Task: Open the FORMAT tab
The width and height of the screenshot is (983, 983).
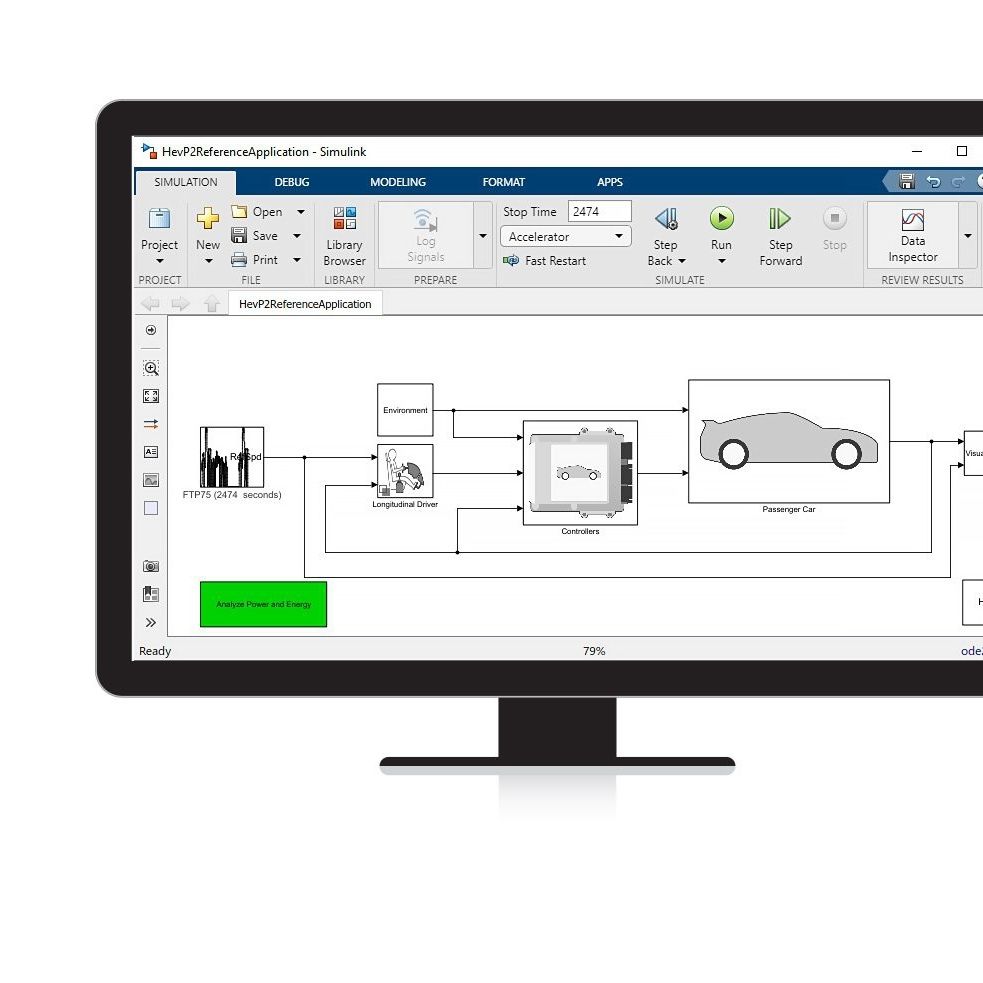Action: [x=503, y=182]
